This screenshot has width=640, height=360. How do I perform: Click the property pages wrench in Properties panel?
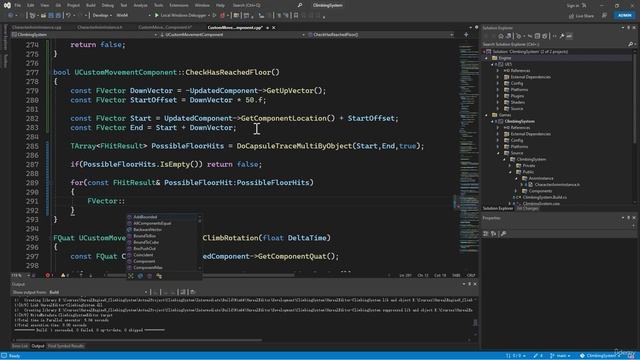pyautogui.click(x=503, y=233)
